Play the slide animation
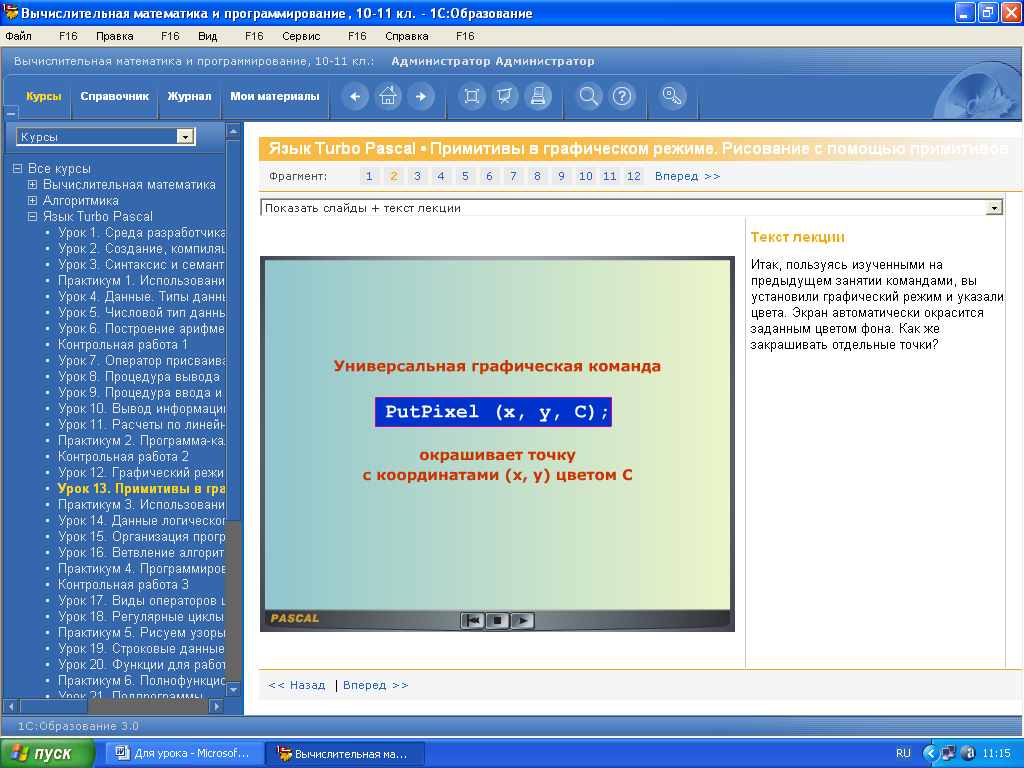 point(522,620)
